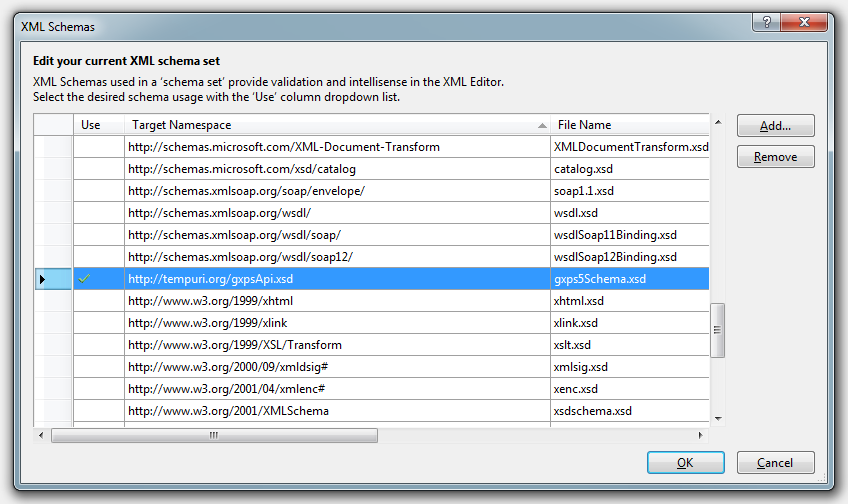This screenshot has width=848, height=504.
Task: Confirm with the OK button
Action: click(x=685, y=463)
